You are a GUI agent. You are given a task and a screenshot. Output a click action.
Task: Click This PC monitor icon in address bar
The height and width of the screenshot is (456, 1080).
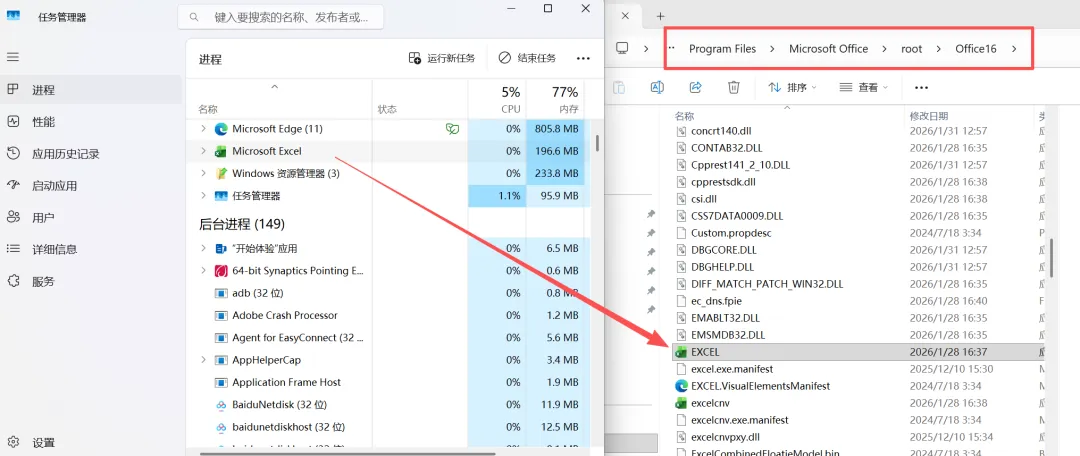[x=623, y=48]
